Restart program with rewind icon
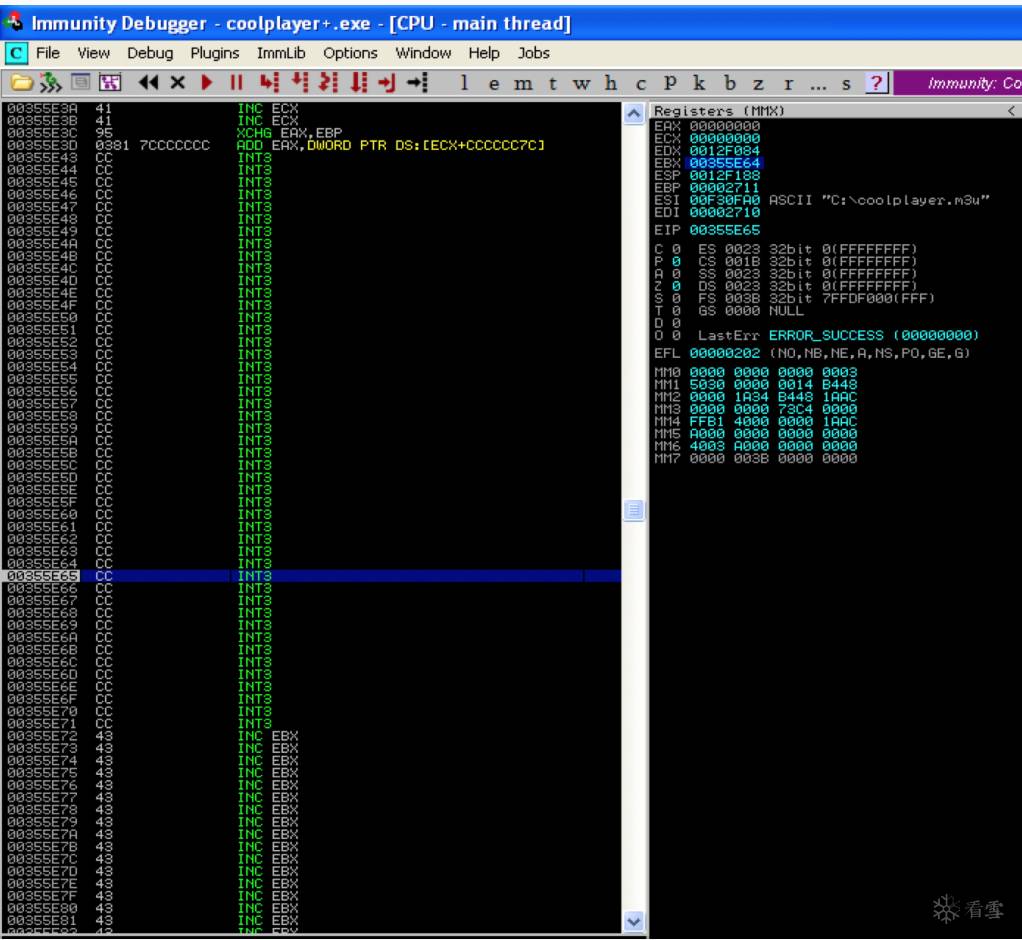Viewport: 1022px width, 940px height. (149, 82)
